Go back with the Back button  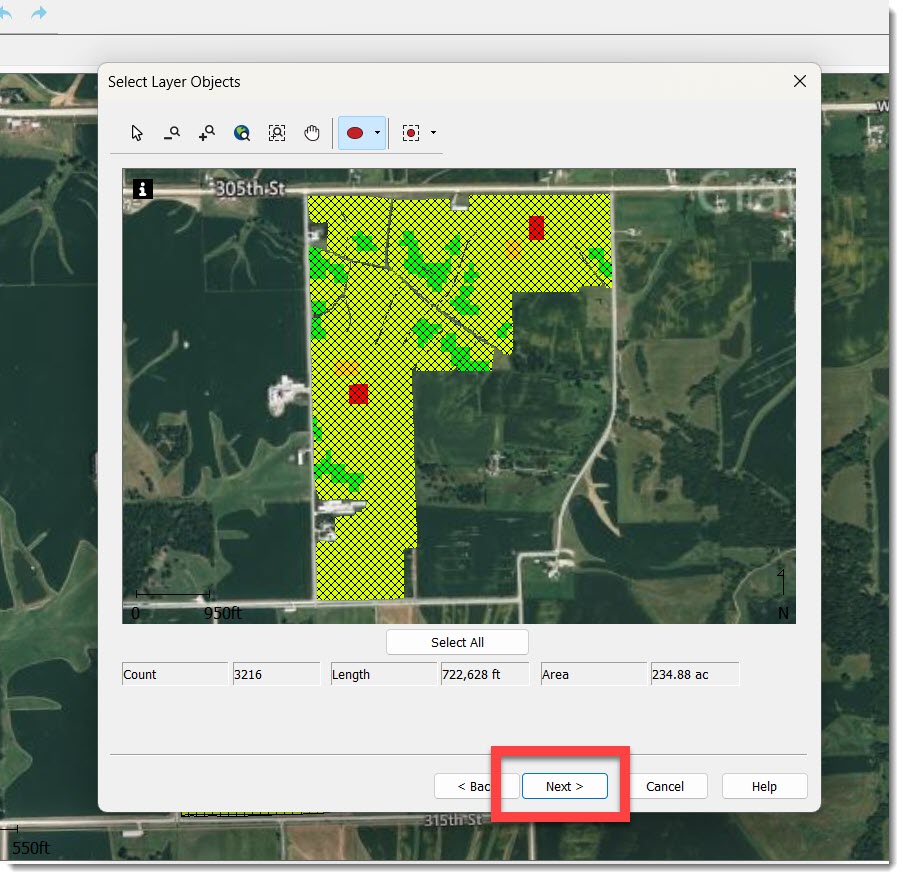point(473,786)
